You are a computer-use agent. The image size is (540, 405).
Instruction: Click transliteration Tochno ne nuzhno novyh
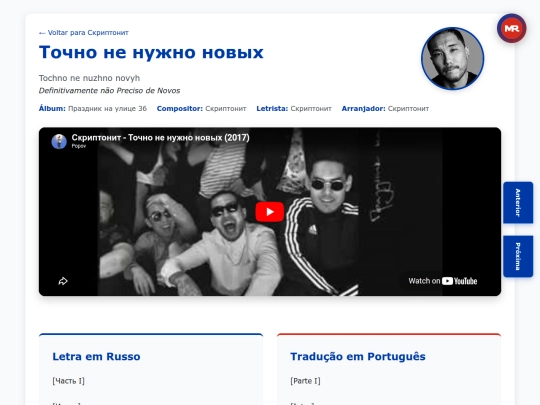(x=89, y=78)
